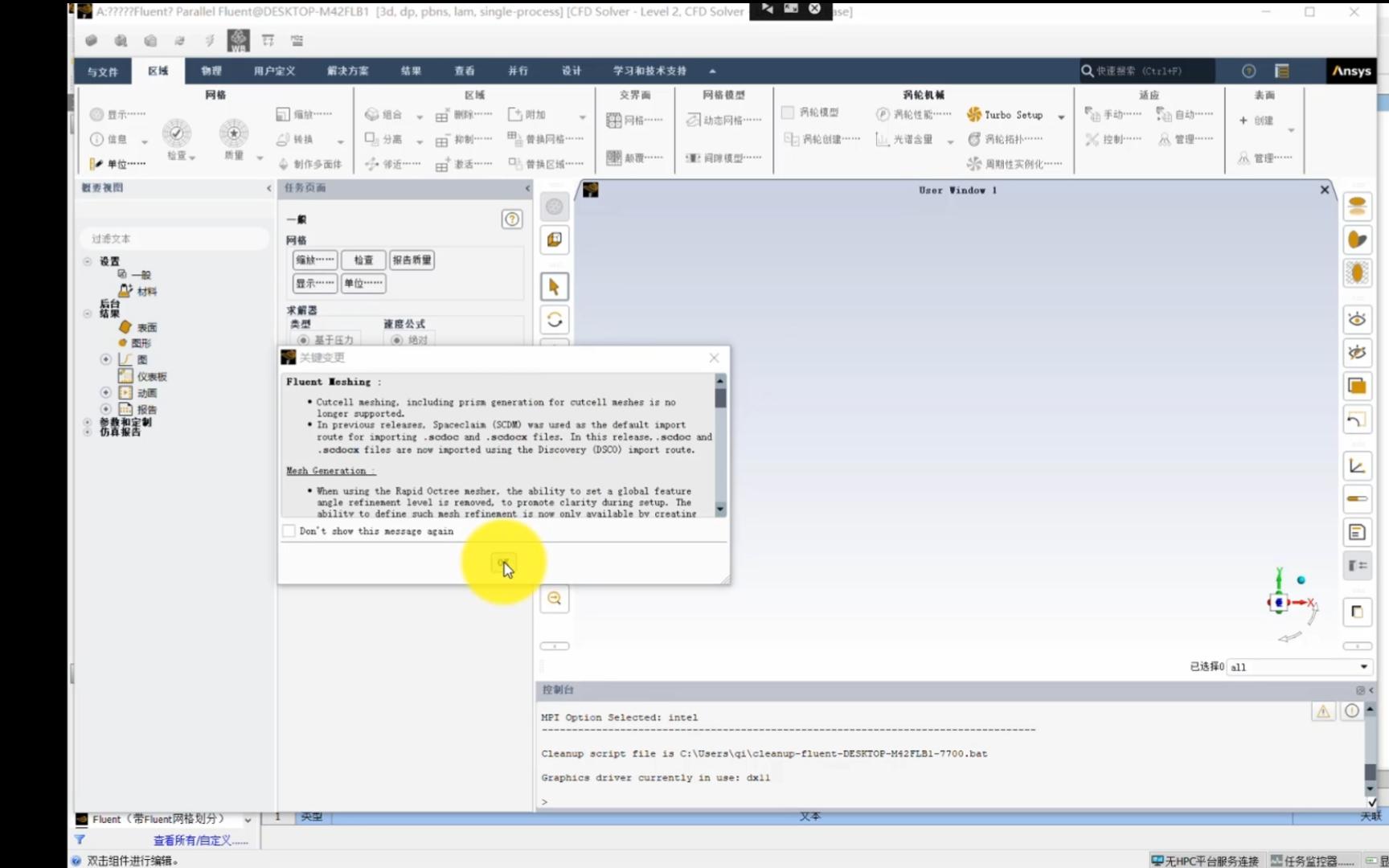
Task: Click the 交界面 网格 (Interfaces Mesh) item
Action: (x=634, y=121)
